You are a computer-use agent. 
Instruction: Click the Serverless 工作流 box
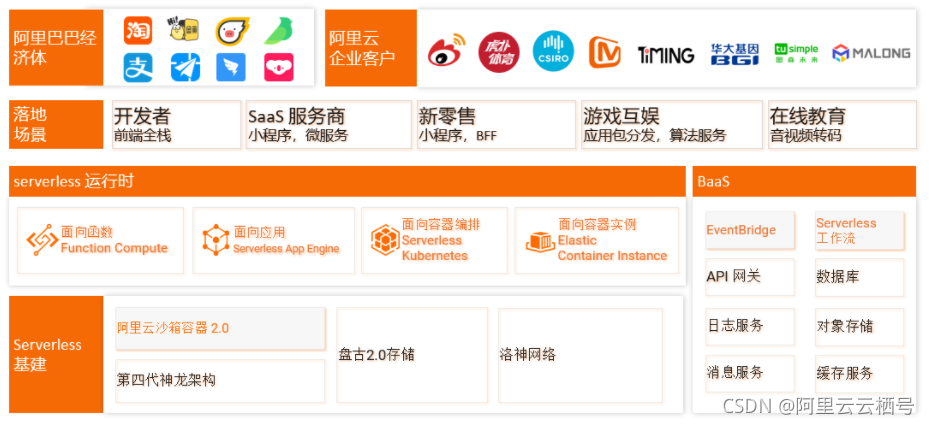(x=860, y=230)
